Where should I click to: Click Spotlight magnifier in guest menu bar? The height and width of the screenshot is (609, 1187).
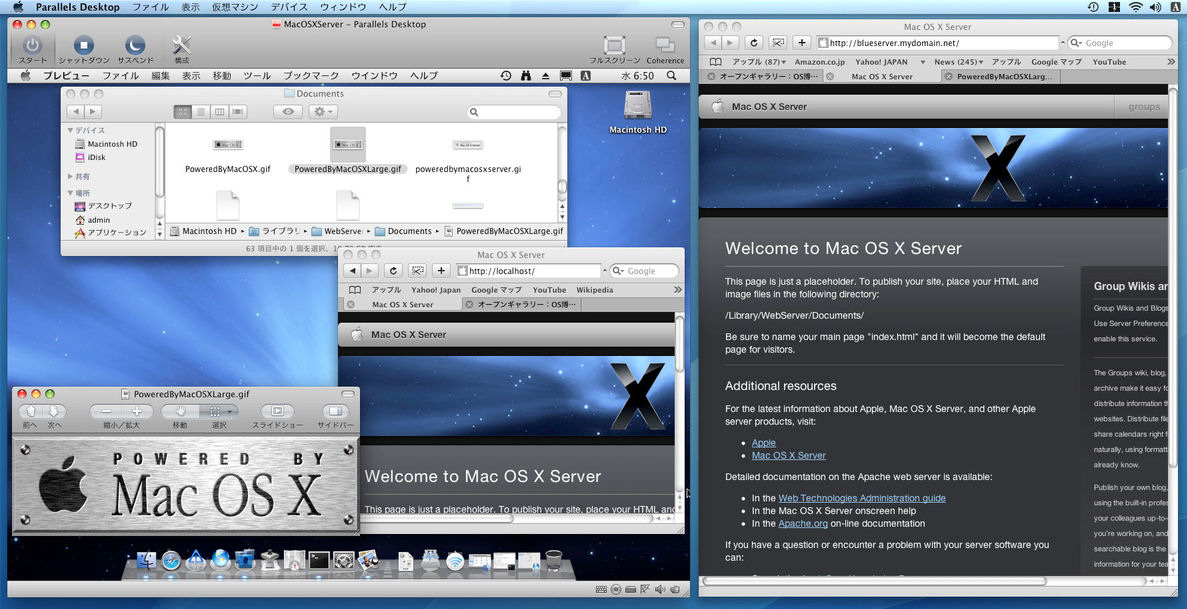[x=671, y=76]
